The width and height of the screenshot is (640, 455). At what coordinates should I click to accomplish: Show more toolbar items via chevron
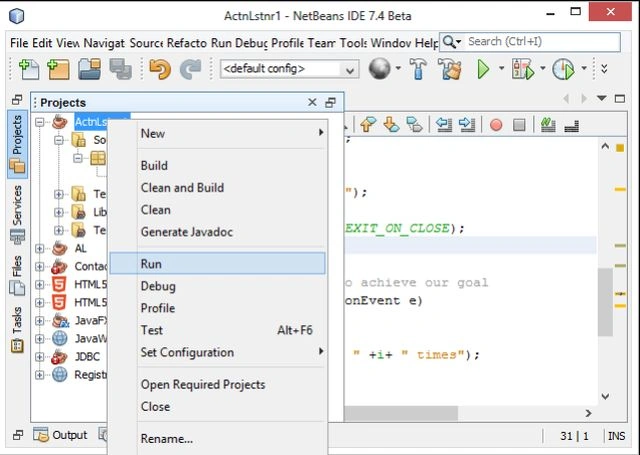(x=604, y=69)
